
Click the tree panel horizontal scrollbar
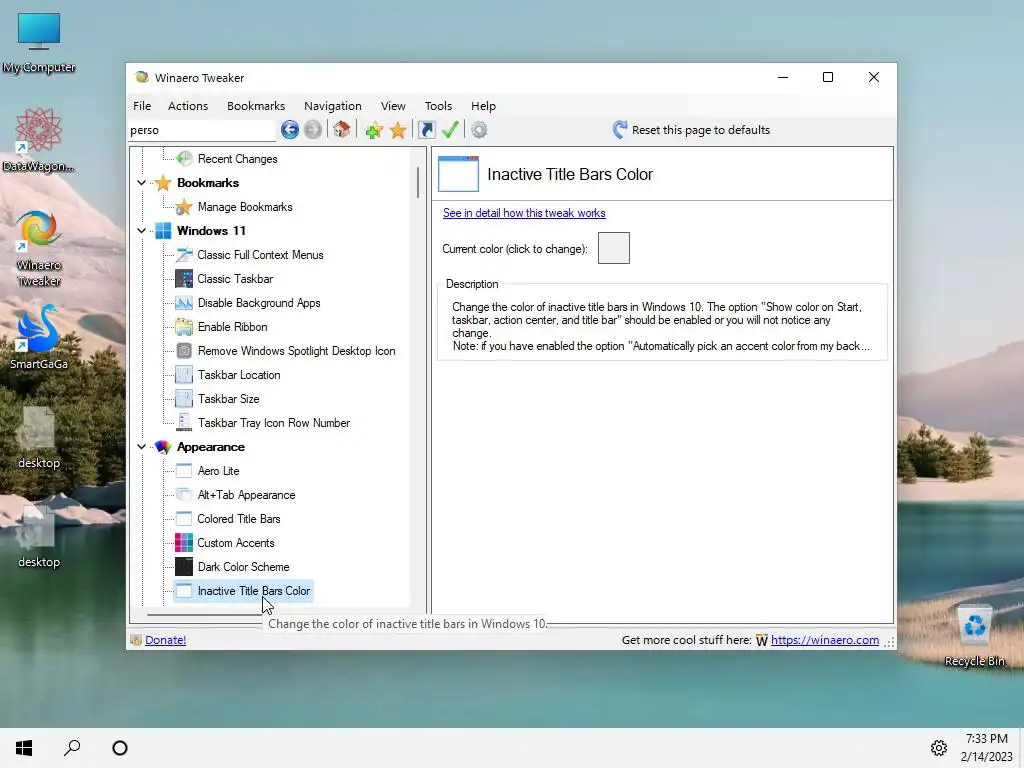click(x=206, y=615)
